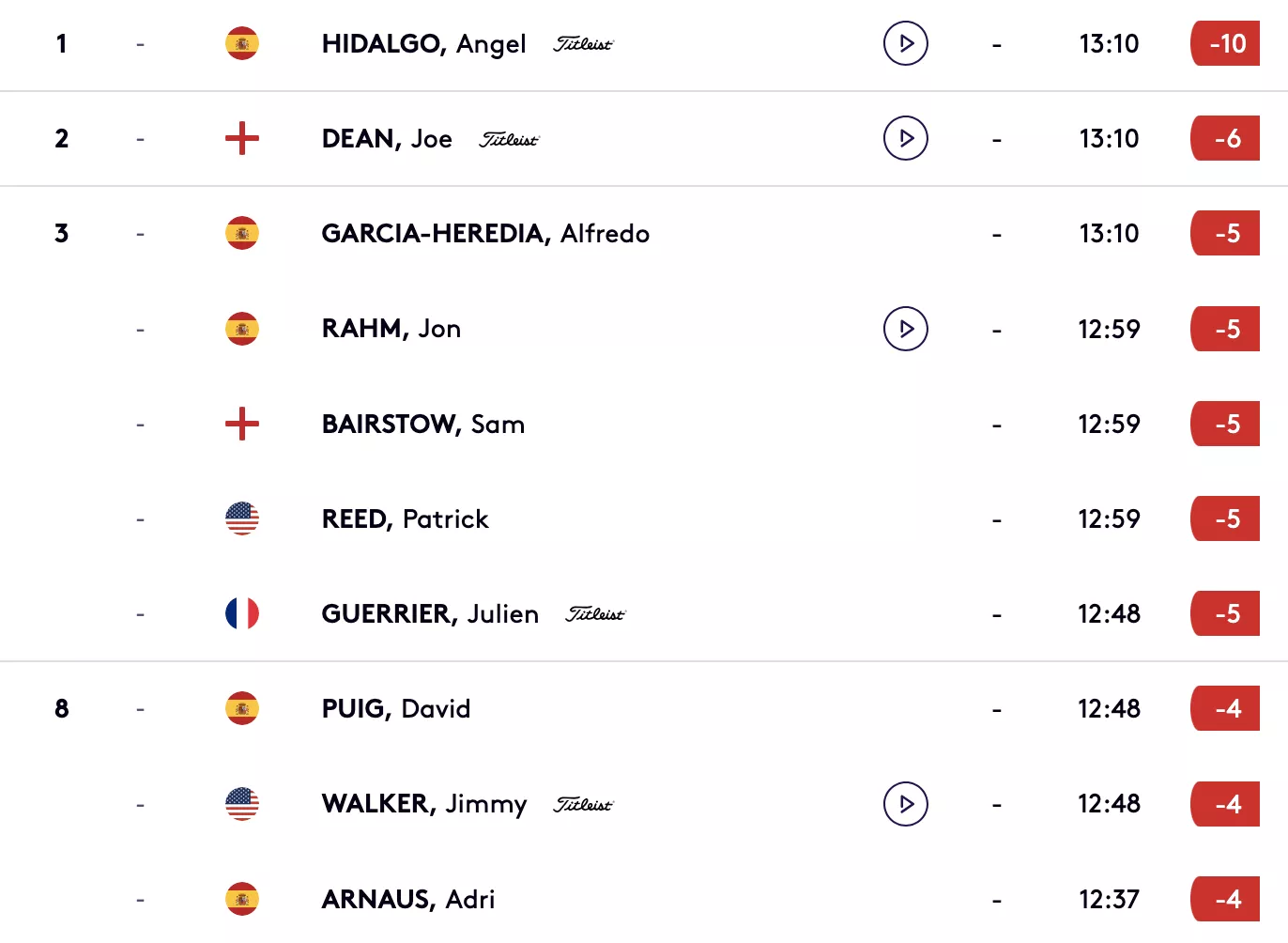Viewport: 1288px width, 943px height.
Task: Open RAHM, Jon player row
Action: 644,329
